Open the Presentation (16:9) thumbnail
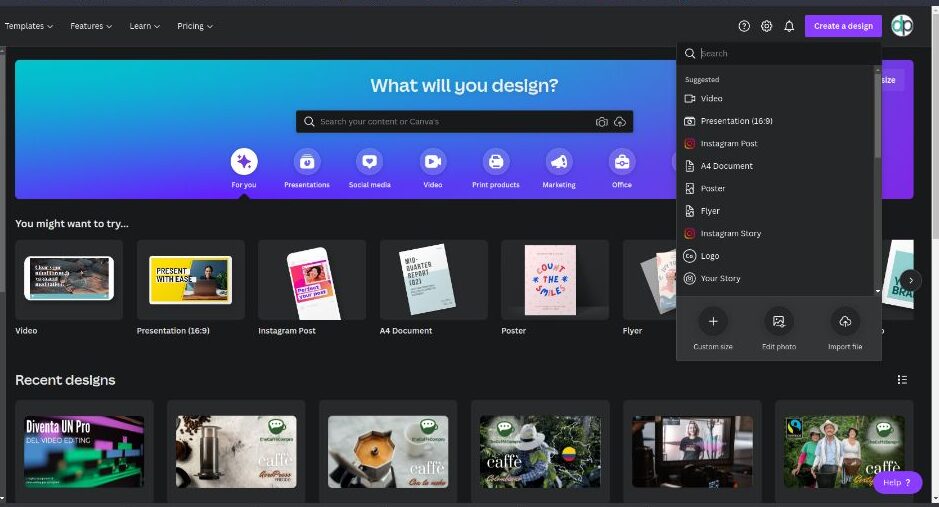 click(x=190, y=280)
